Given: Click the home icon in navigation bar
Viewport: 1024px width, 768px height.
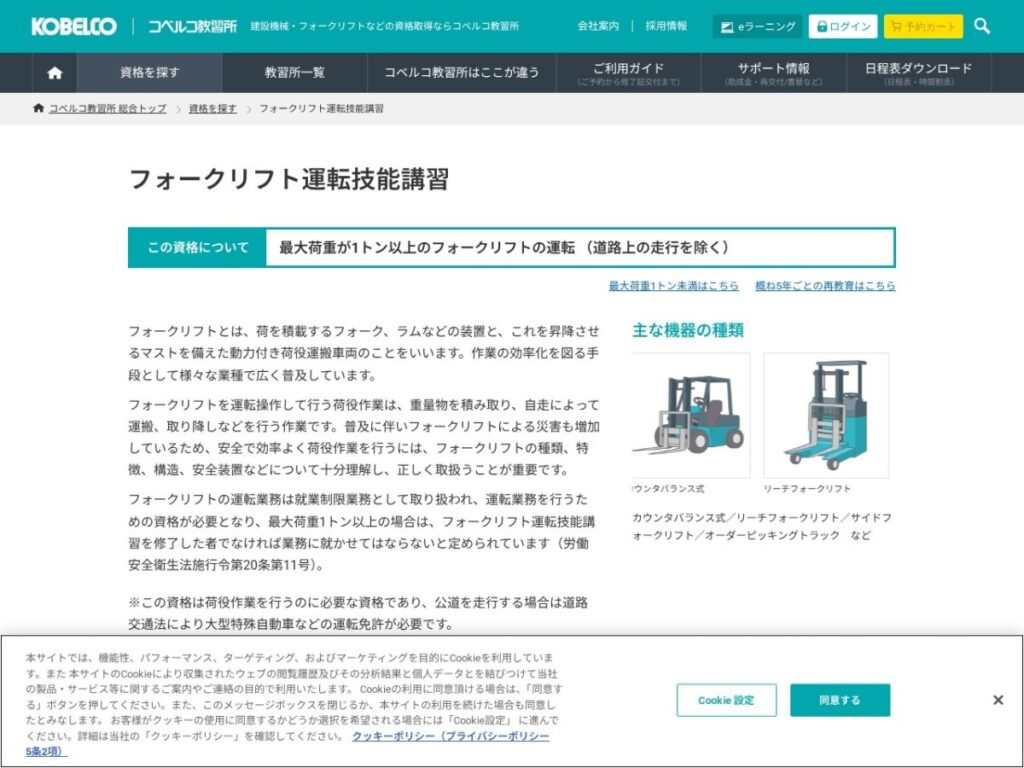Looking at the screenshot, I should (55, 72).
